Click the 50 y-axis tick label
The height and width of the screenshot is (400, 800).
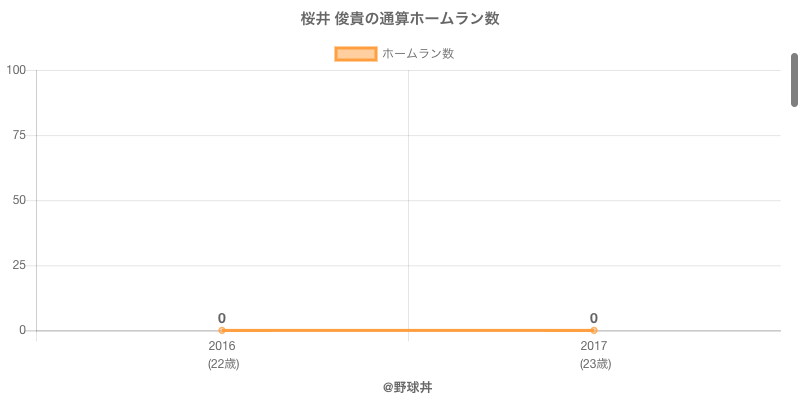tap(19, 200)
